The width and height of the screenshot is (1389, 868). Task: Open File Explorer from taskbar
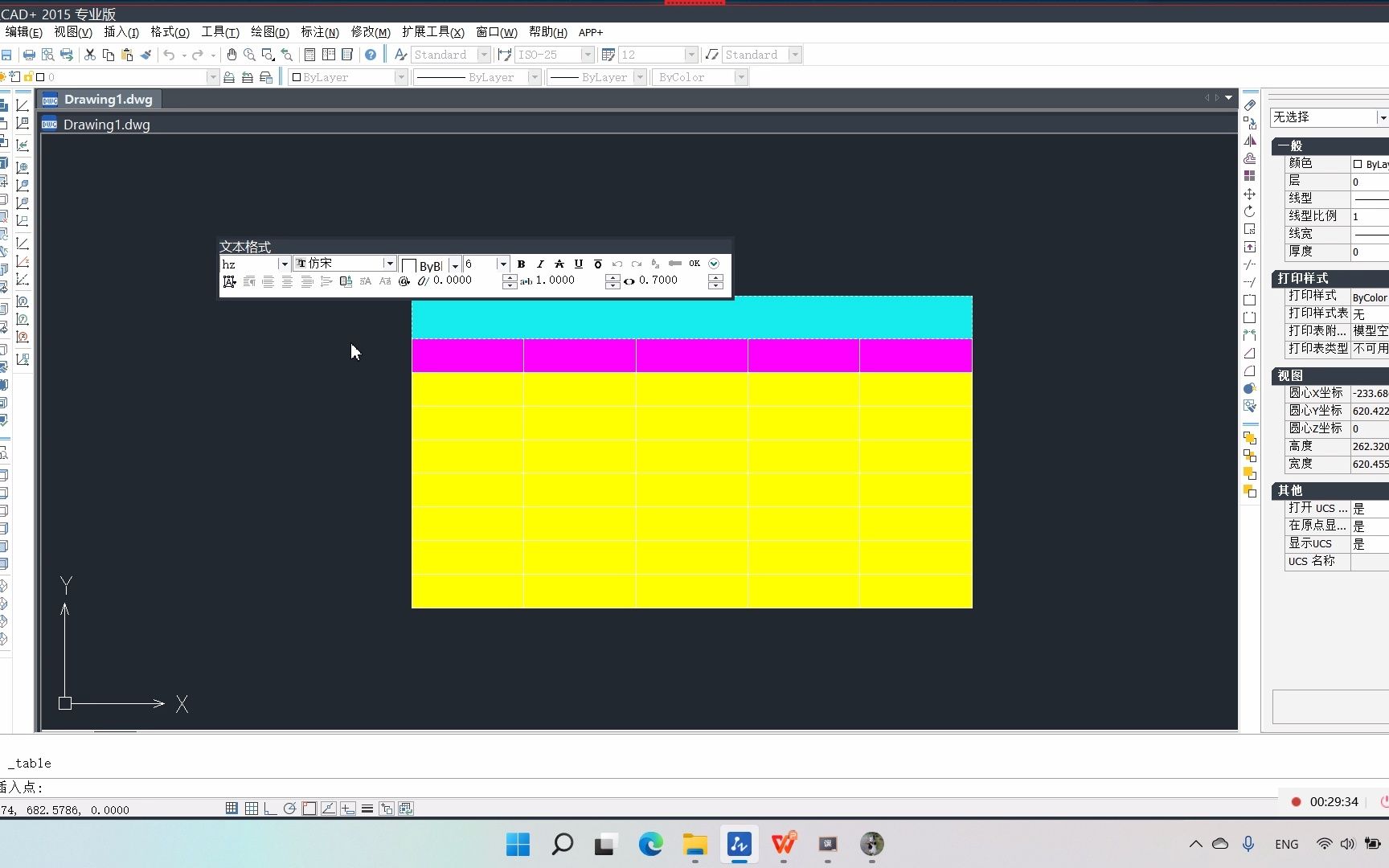tap(694, 844)
